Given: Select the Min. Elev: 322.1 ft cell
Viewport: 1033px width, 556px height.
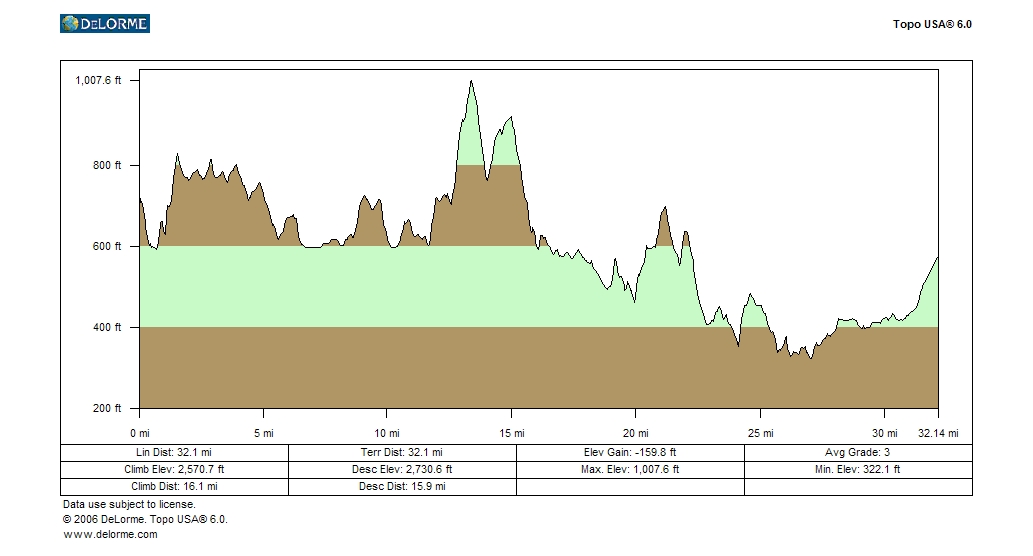Looking at the screenshot, I should coord(858,469).
